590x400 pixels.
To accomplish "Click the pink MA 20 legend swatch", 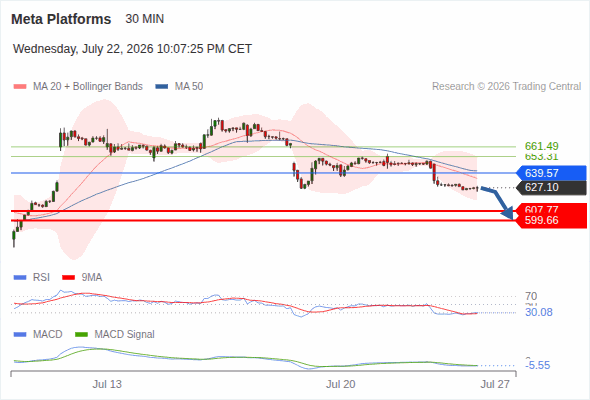I will pos(20,87).
